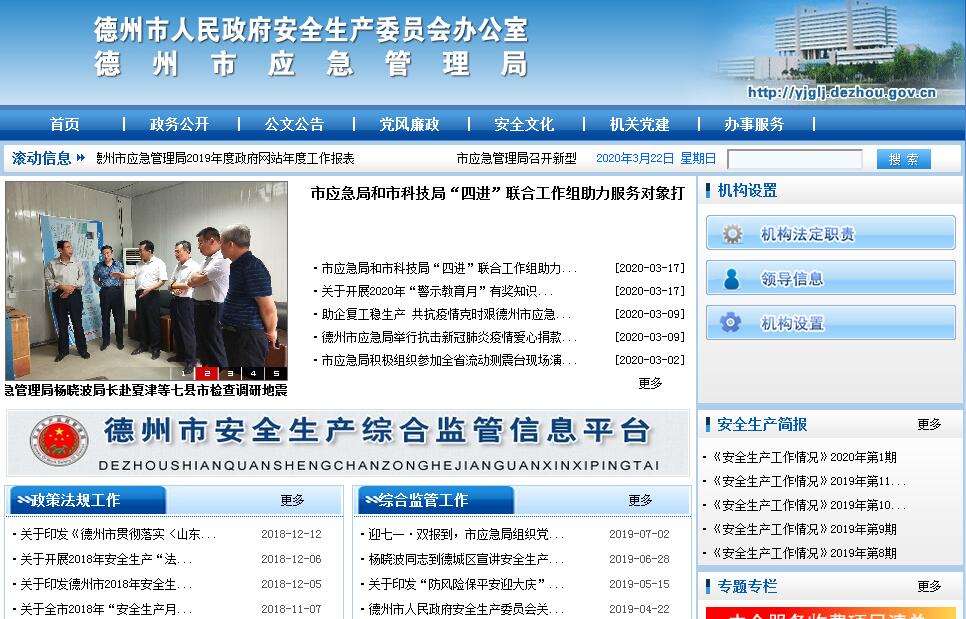Click the 2018-12-12 date in policy list
The height and width of the screenshot is (619, 966).
[x=291, y=534]
